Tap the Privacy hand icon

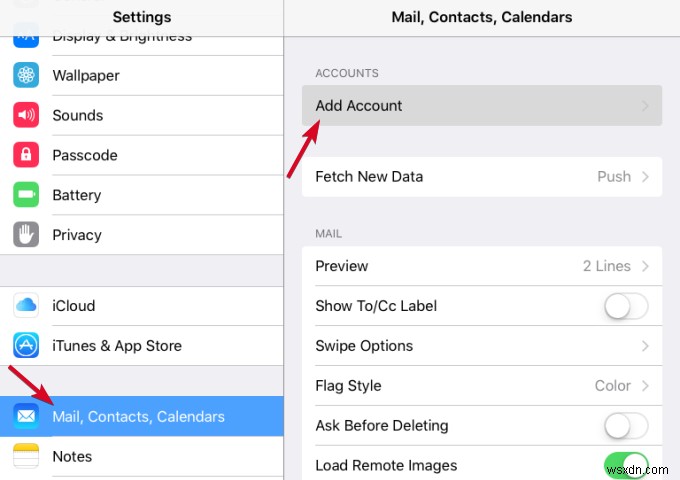(26, 235)
